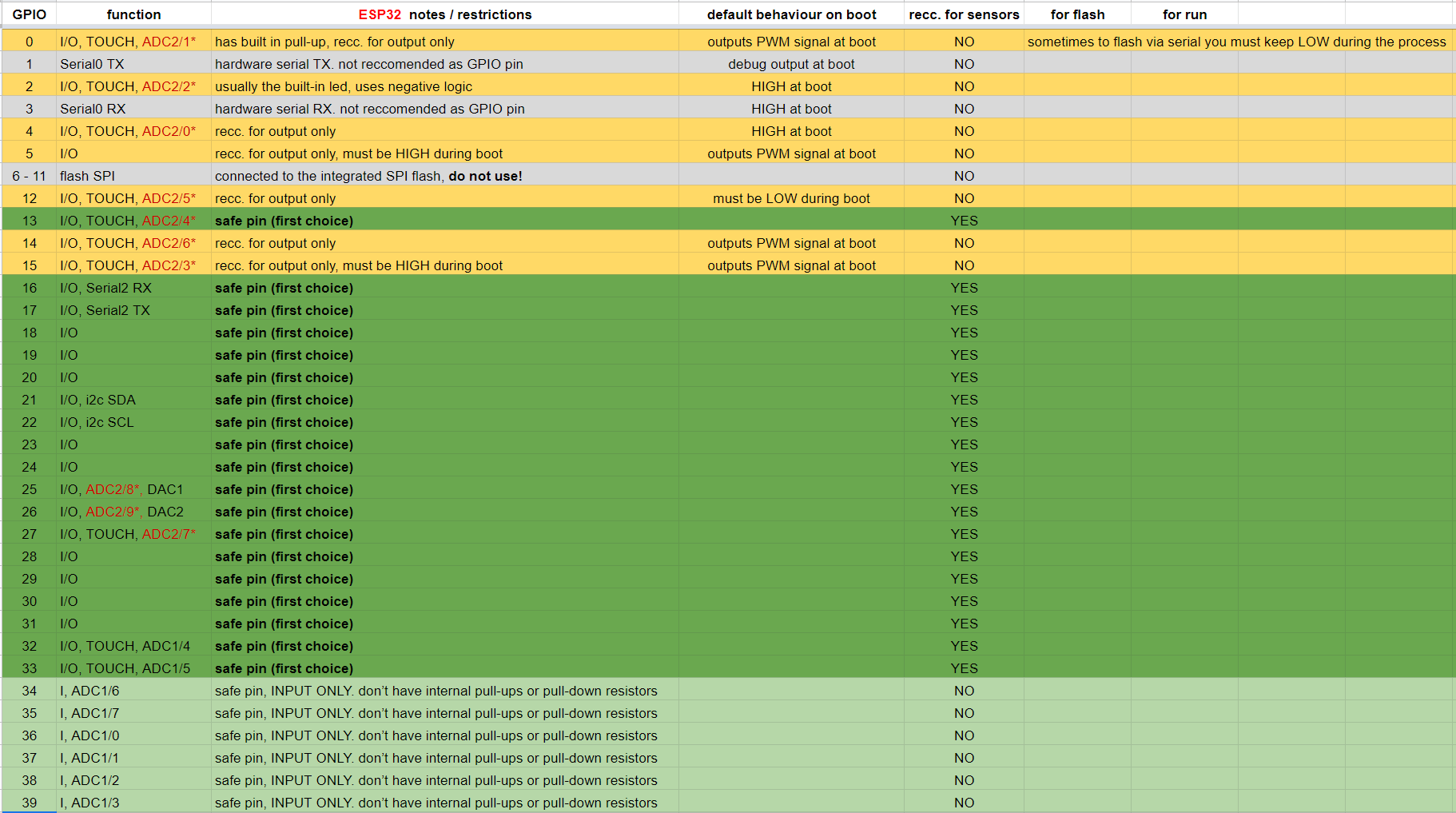Click the 'I, ADC1/3' function cell
Viewport: 1456px width, 813px height.
[133, 803]
